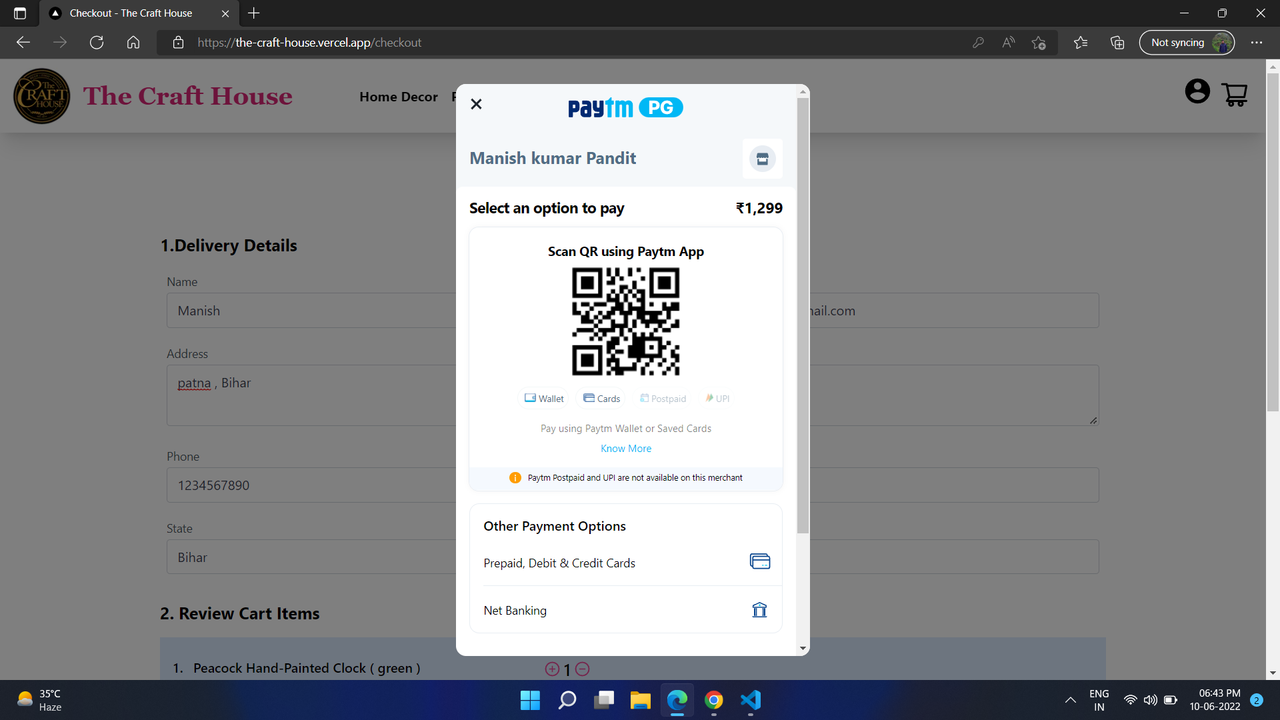The width and height of the screenshot is (1280, 720).
Task: Click the Not syncing profile button
Action: pyautogui.click(x=1187, y=43)
